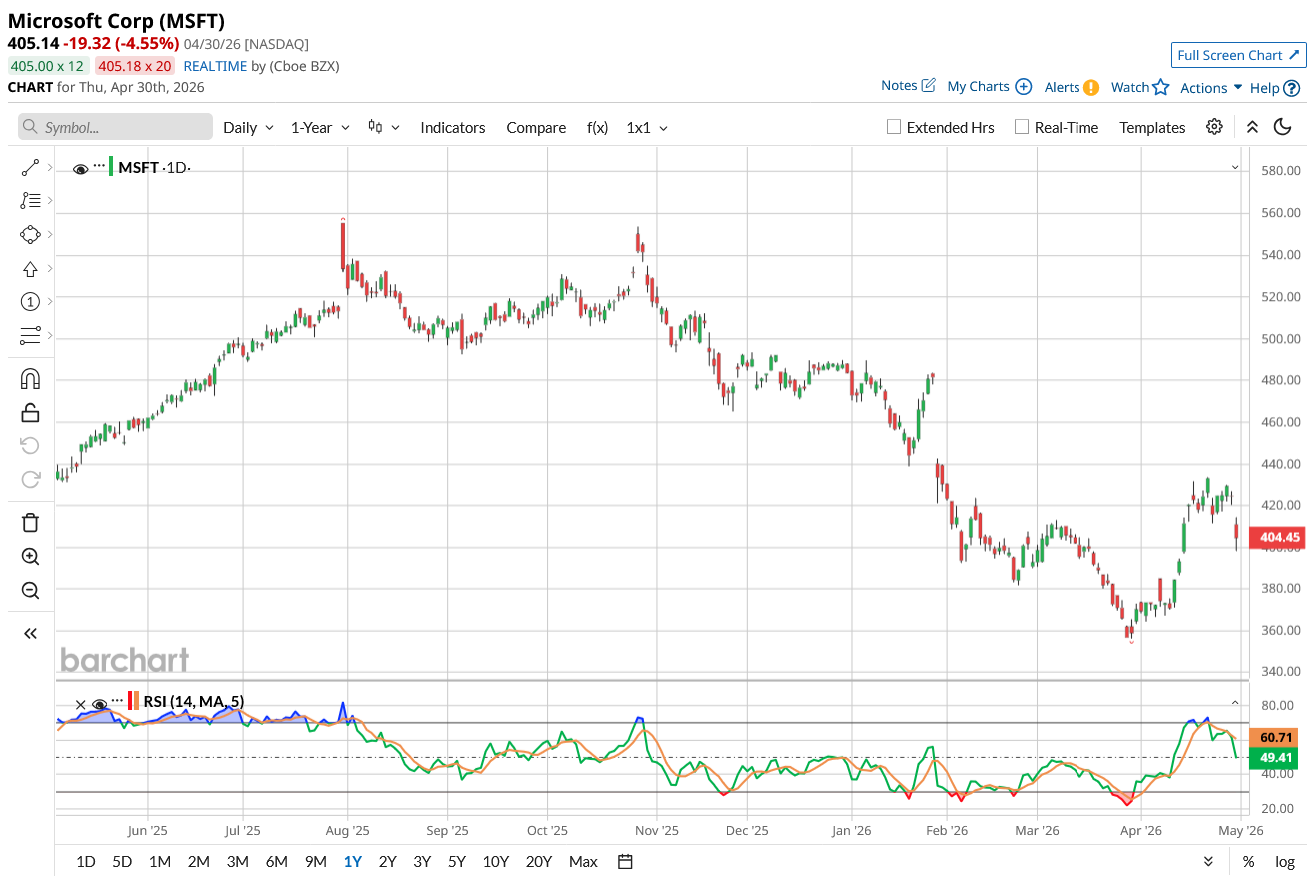Screen dimensions: 1308x876
Task: Toggle MSFT series visibility eye icon
Action: [x=81, y=169]
